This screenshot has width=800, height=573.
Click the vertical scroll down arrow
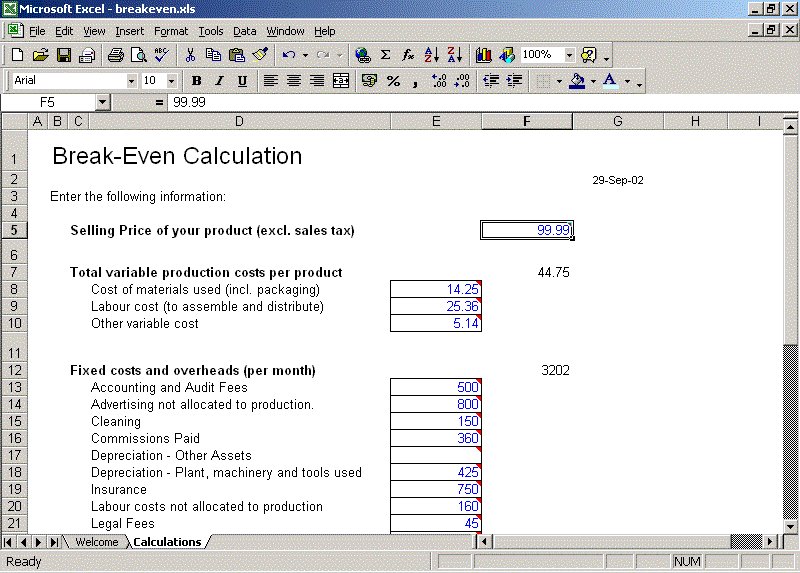pyautogui.click(x=790, y=527)
